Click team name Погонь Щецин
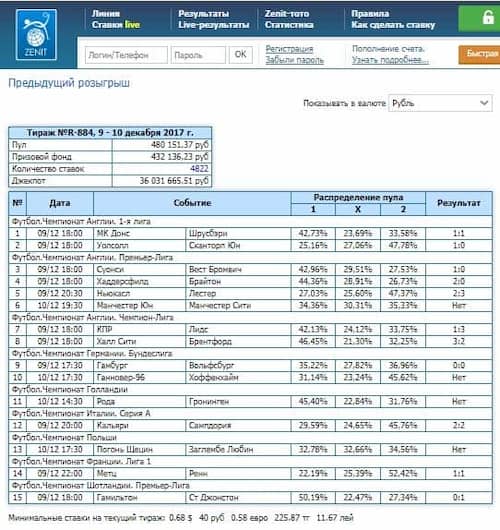Screen dimensions: 500x530 point(124,450)
